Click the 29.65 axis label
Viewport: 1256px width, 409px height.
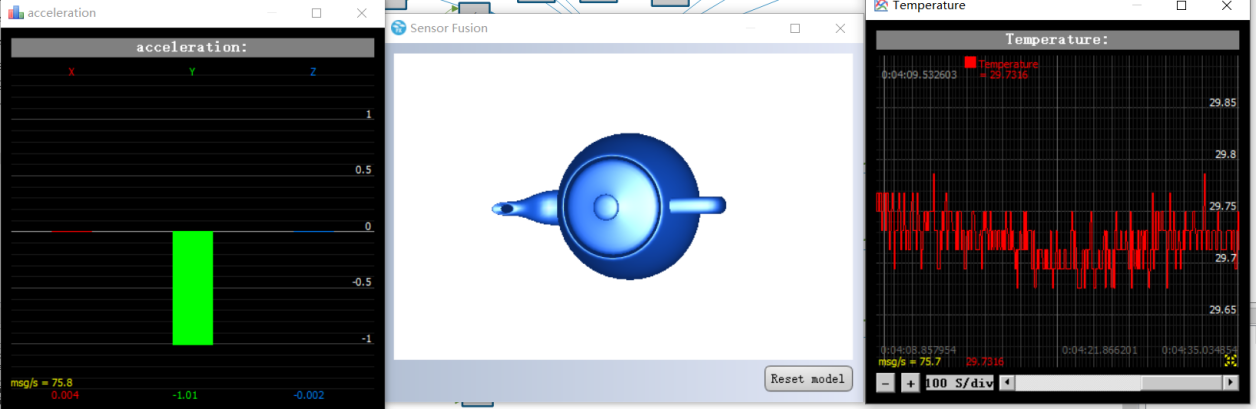coord(1223,310)
